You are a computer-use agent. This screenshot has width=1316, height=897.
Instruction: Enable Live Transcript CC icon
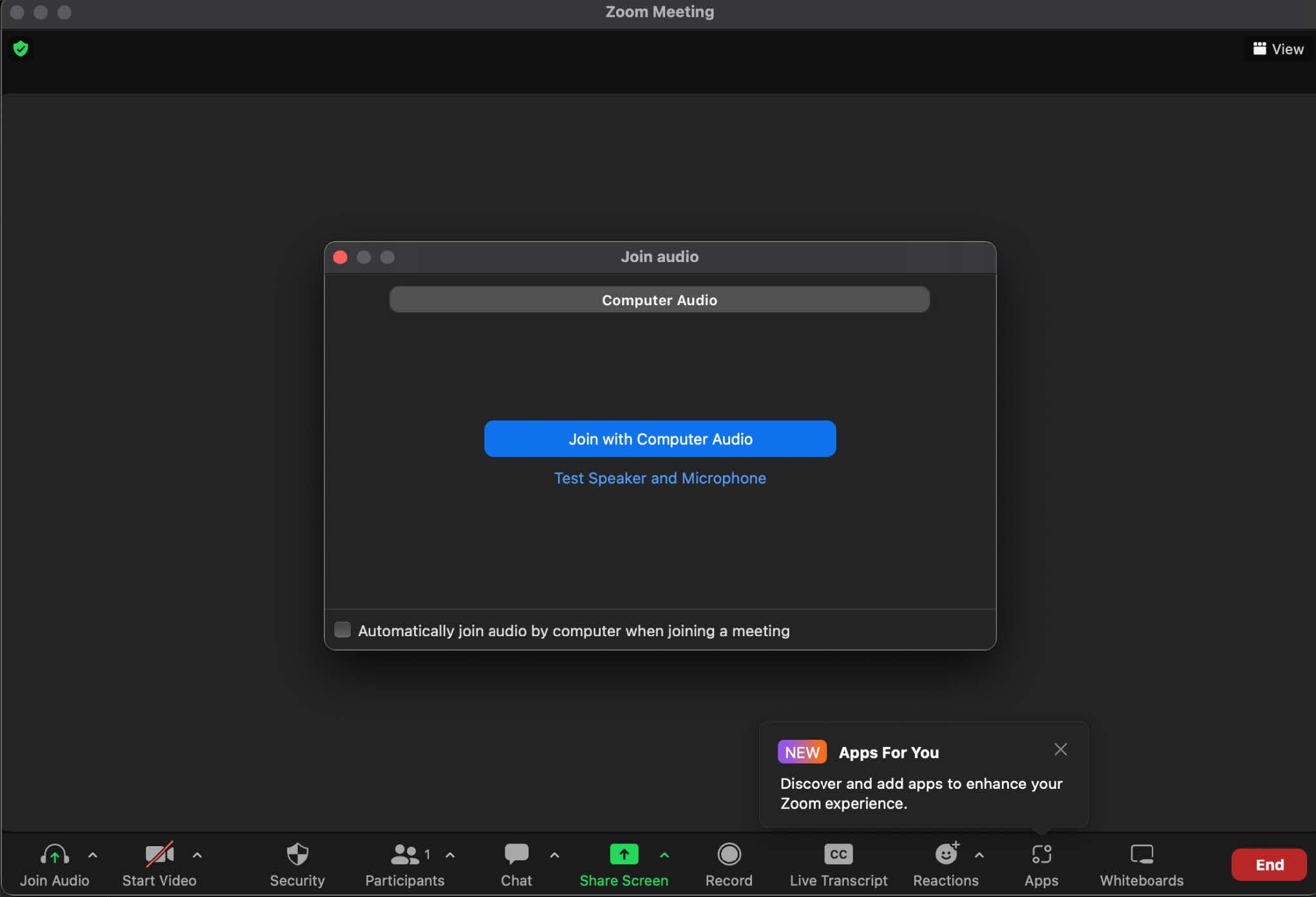(838, 855)
